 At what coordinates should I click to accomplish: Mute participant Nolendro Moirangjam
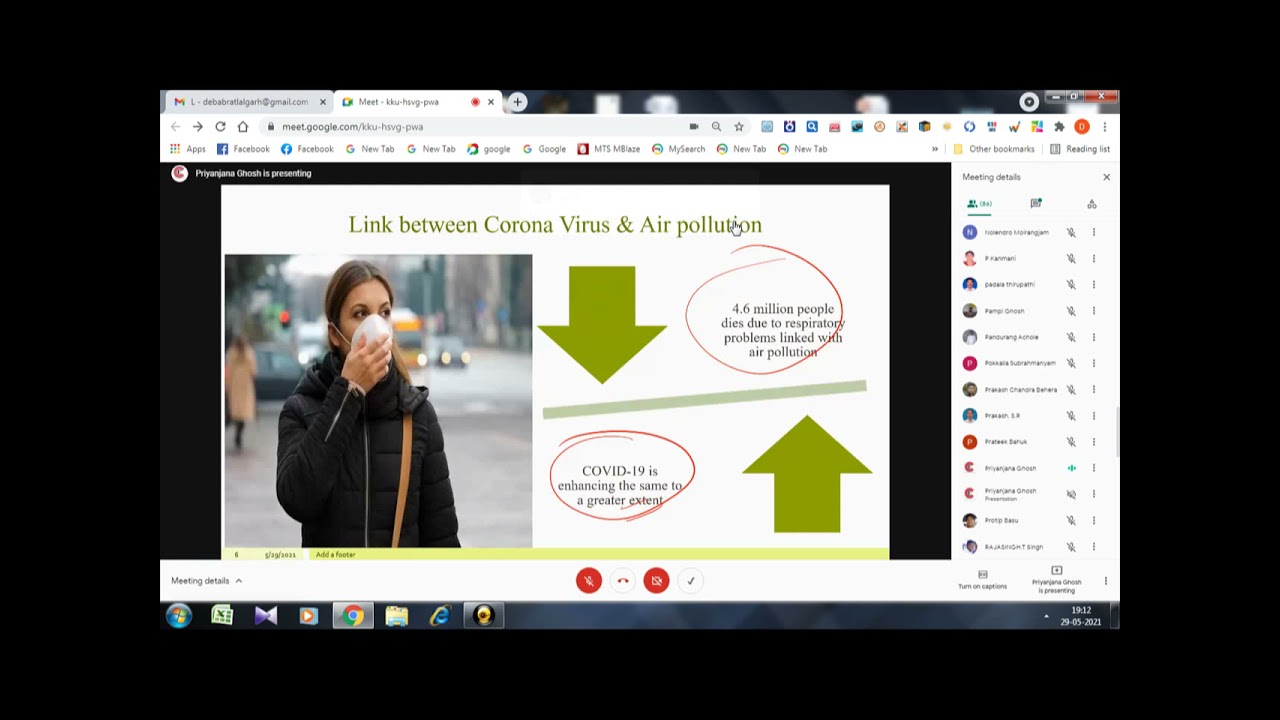pyautogui.click(x=1071, y=232)
